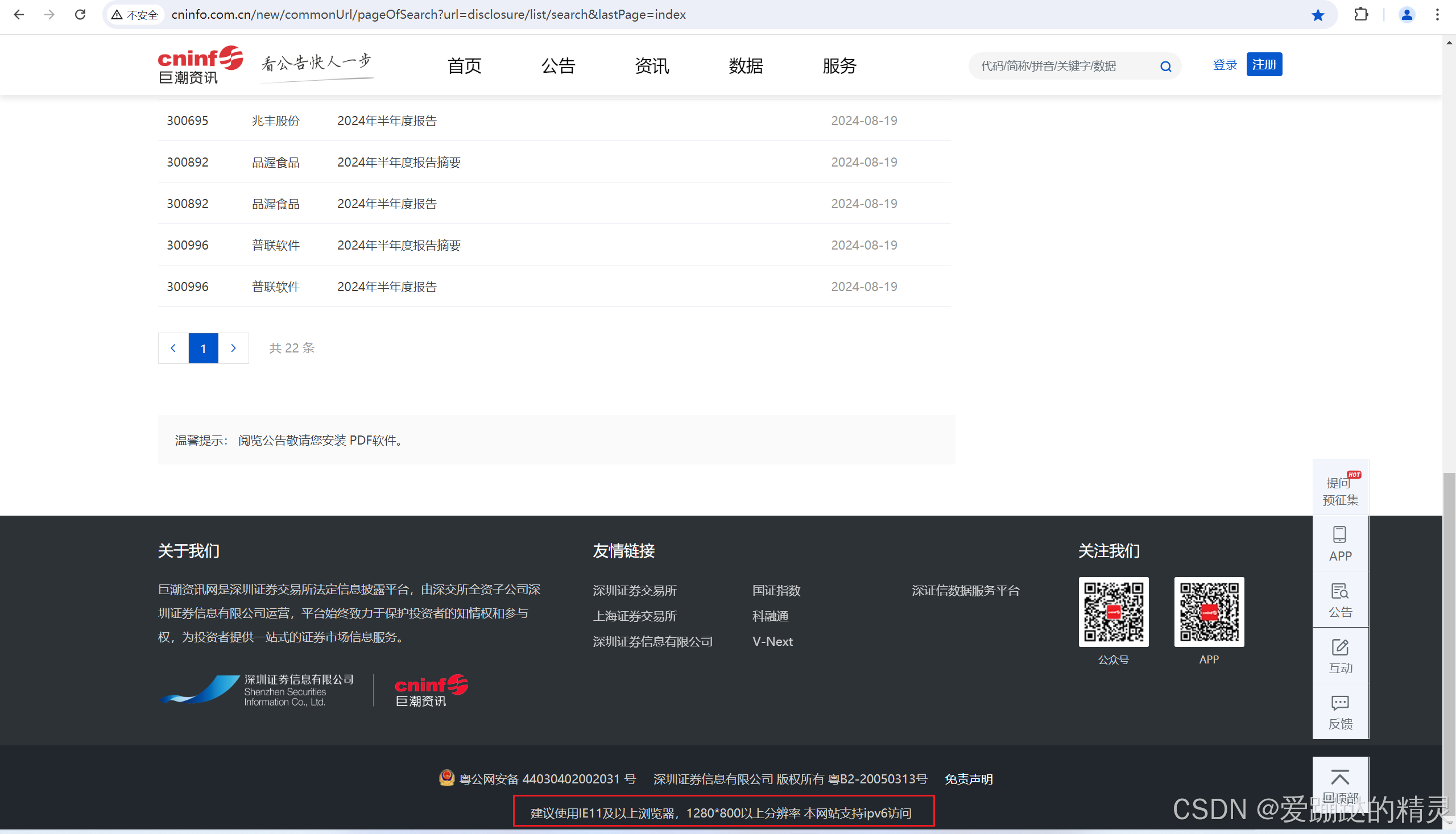
Task: Go to next results page arrow
Action: coord(233,348)
